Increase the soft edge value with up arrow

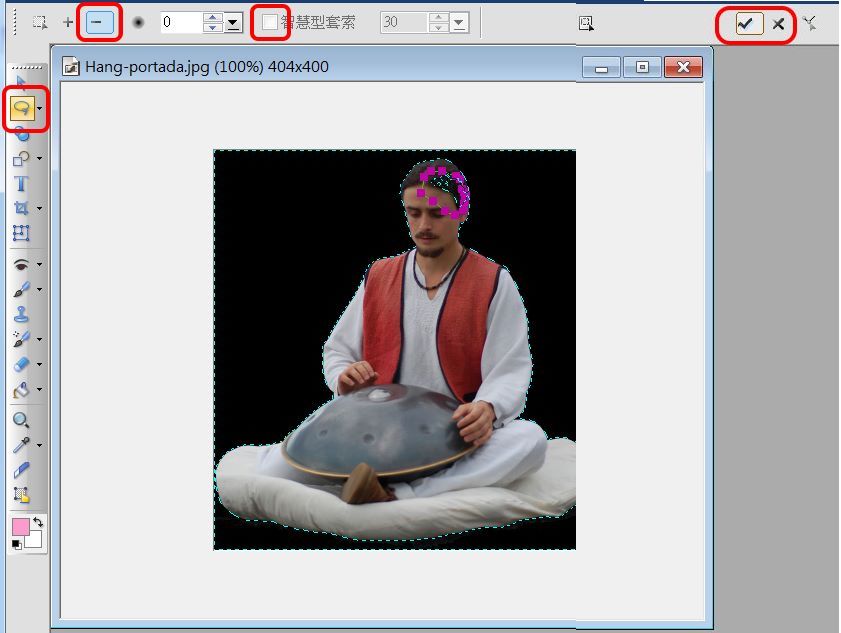(213, 18)
